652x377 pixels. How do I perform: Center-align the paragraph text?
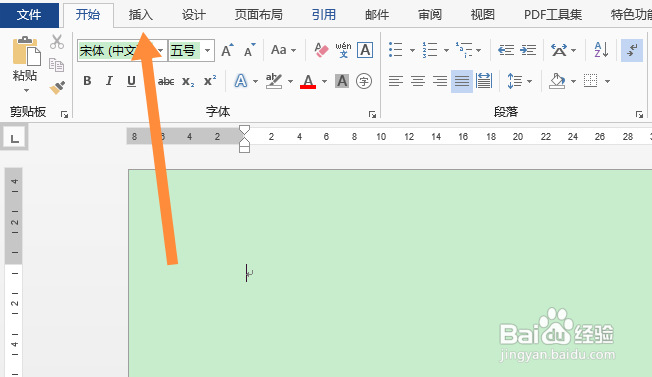pos(418,81)
